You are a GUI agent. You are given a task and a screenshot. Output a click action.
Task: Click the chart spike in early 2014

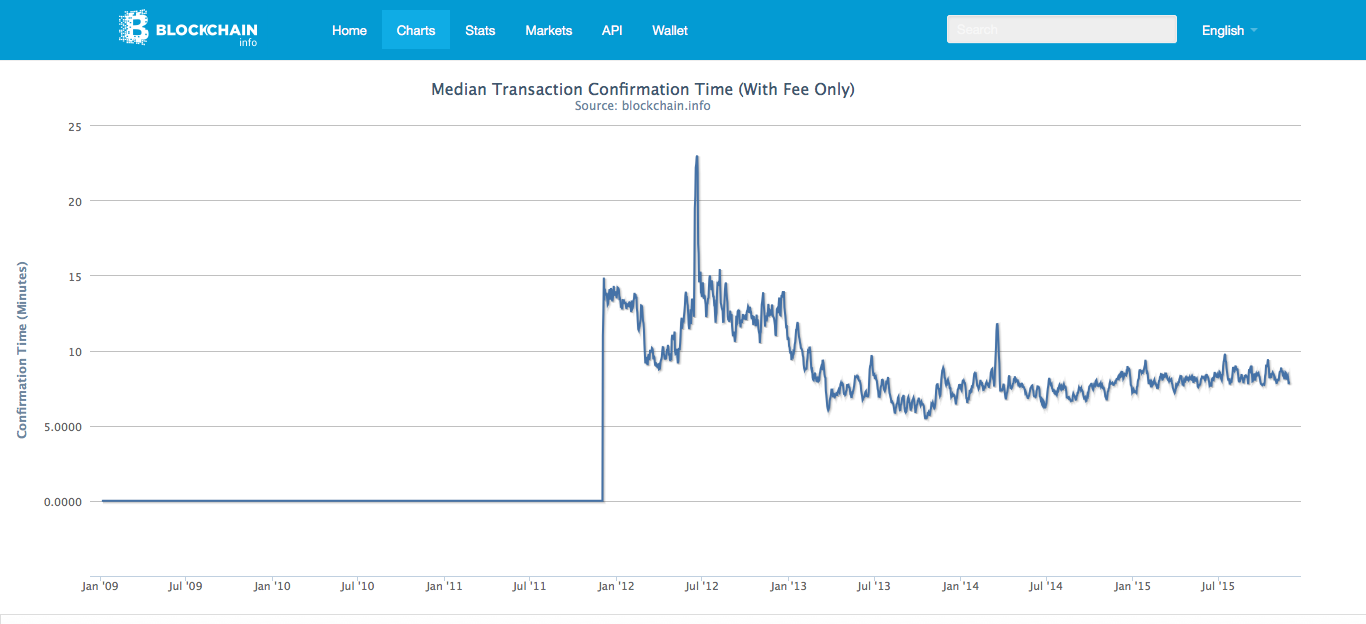pos(997,325)
